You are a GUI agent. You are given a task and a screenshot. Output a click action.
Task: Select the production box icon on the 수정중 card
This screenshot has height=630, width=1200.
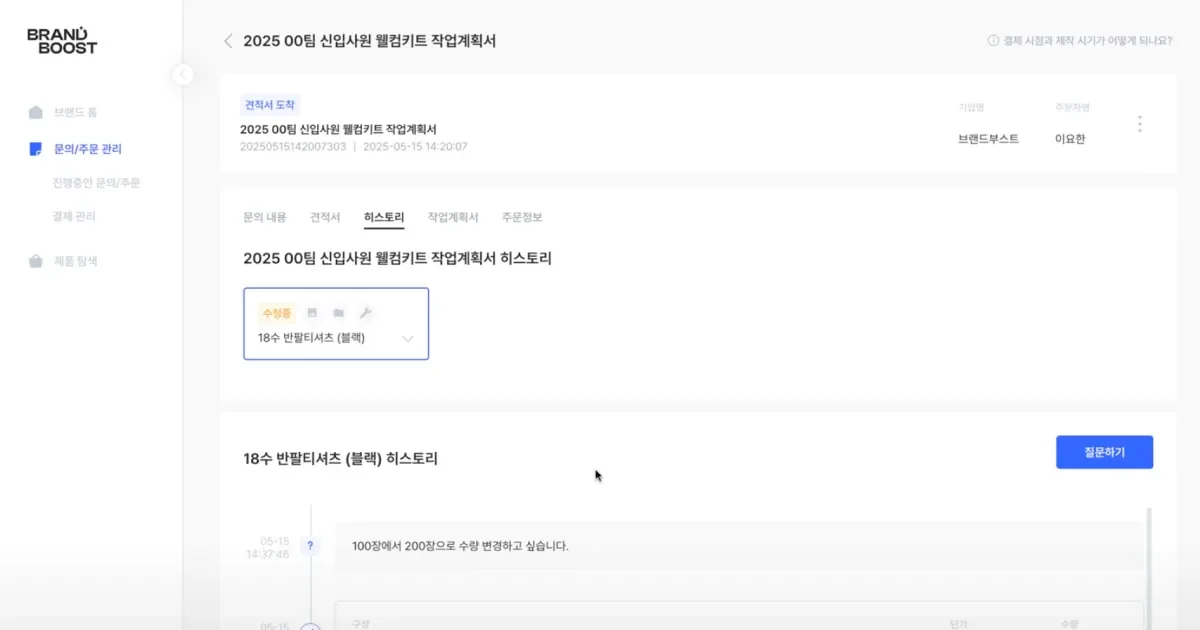coord(339,312)
